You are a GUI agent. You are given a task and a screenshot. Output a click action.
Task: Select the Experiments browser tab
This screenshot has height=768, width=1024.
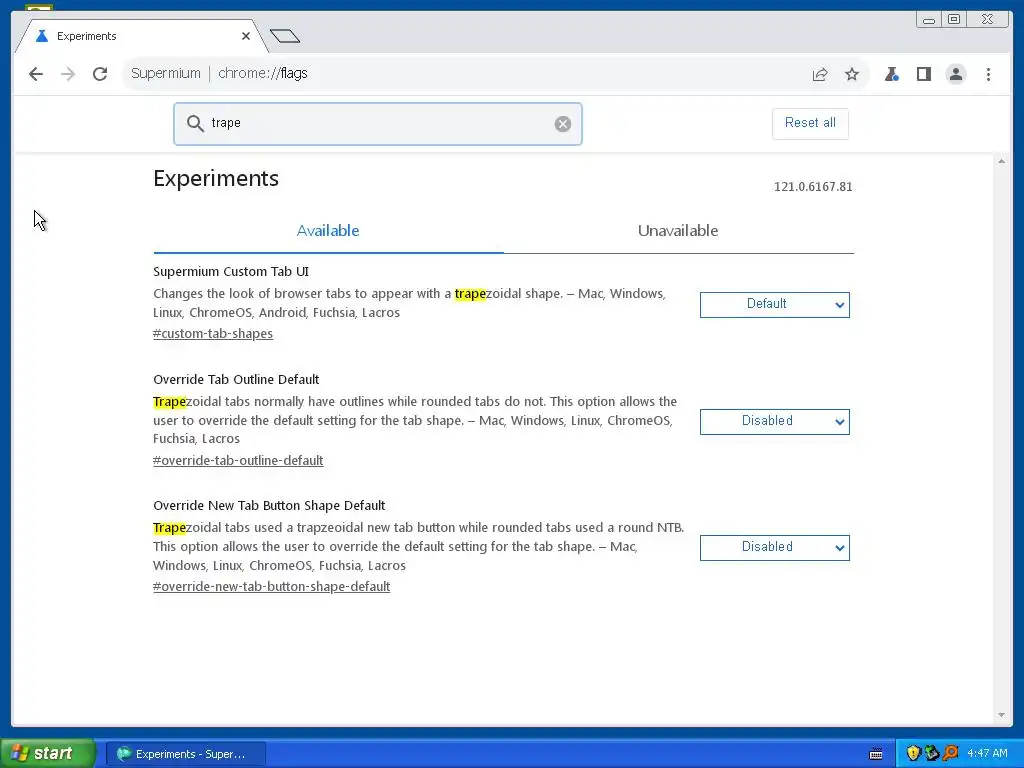pyautogui.click(x=140, y=36)
